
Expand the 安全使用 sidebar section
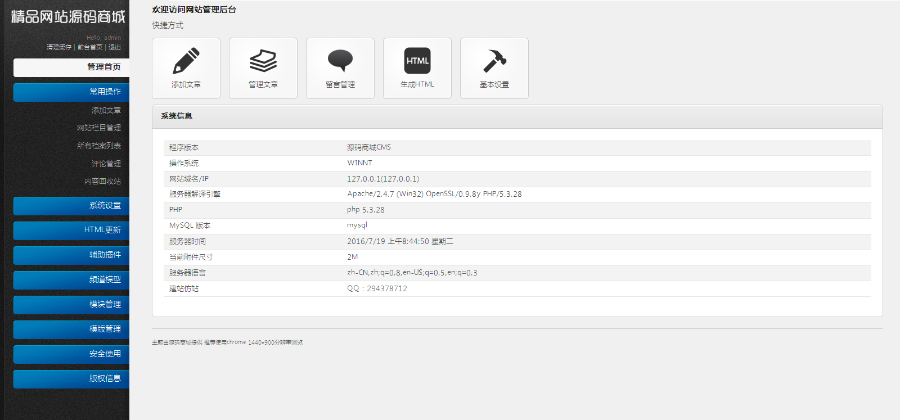[x=72, y=354]
